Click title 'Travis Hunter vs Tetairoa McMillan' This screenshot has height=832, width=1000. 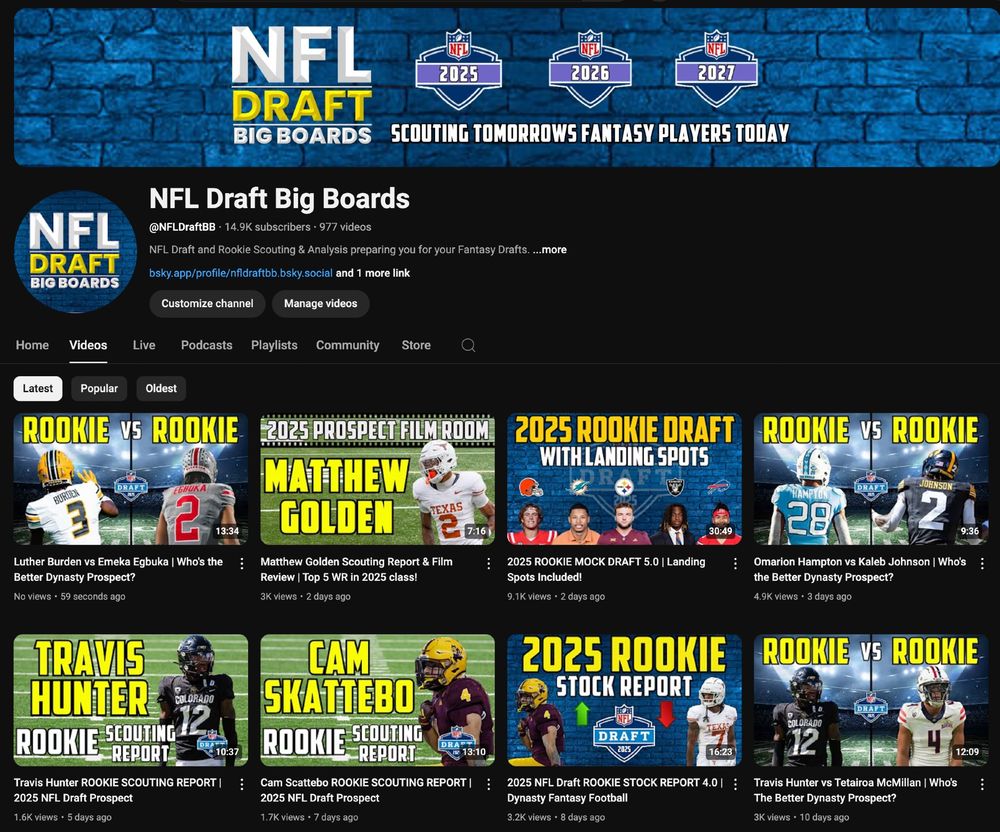click(855, 790)
